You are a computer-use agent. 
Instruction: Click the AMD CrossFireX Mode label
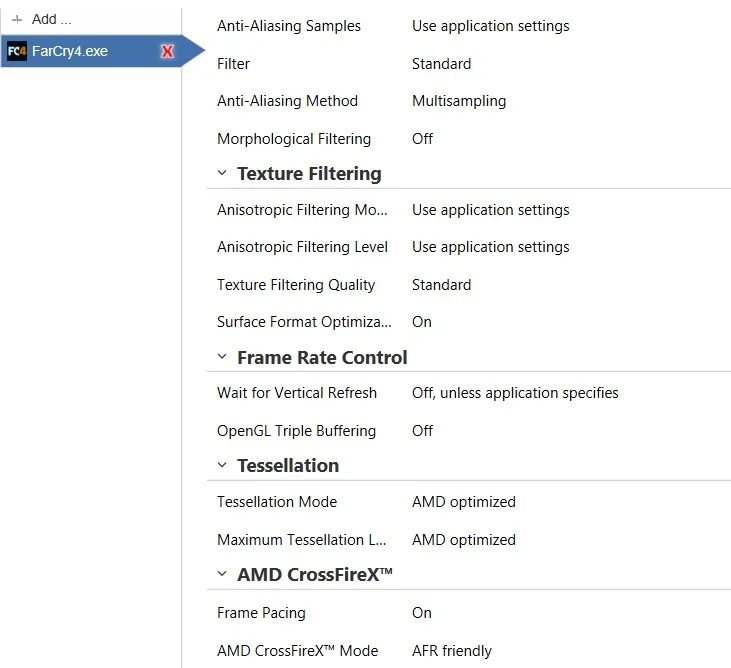(298, 651)
